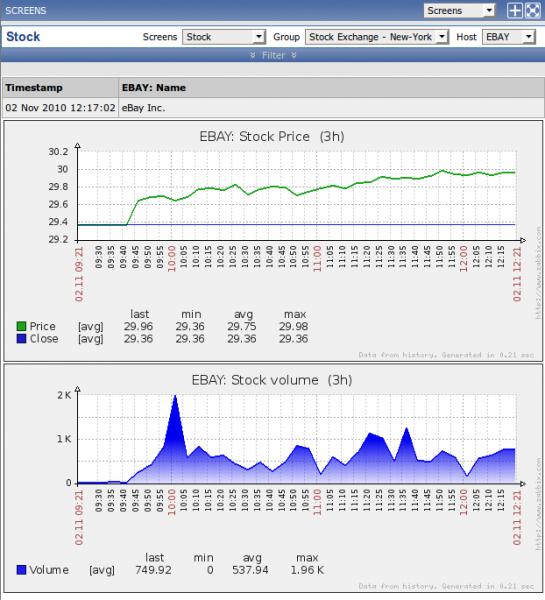Open the Group Stock Exchange dropdown

pyautogui.click(x=377, y=37)
